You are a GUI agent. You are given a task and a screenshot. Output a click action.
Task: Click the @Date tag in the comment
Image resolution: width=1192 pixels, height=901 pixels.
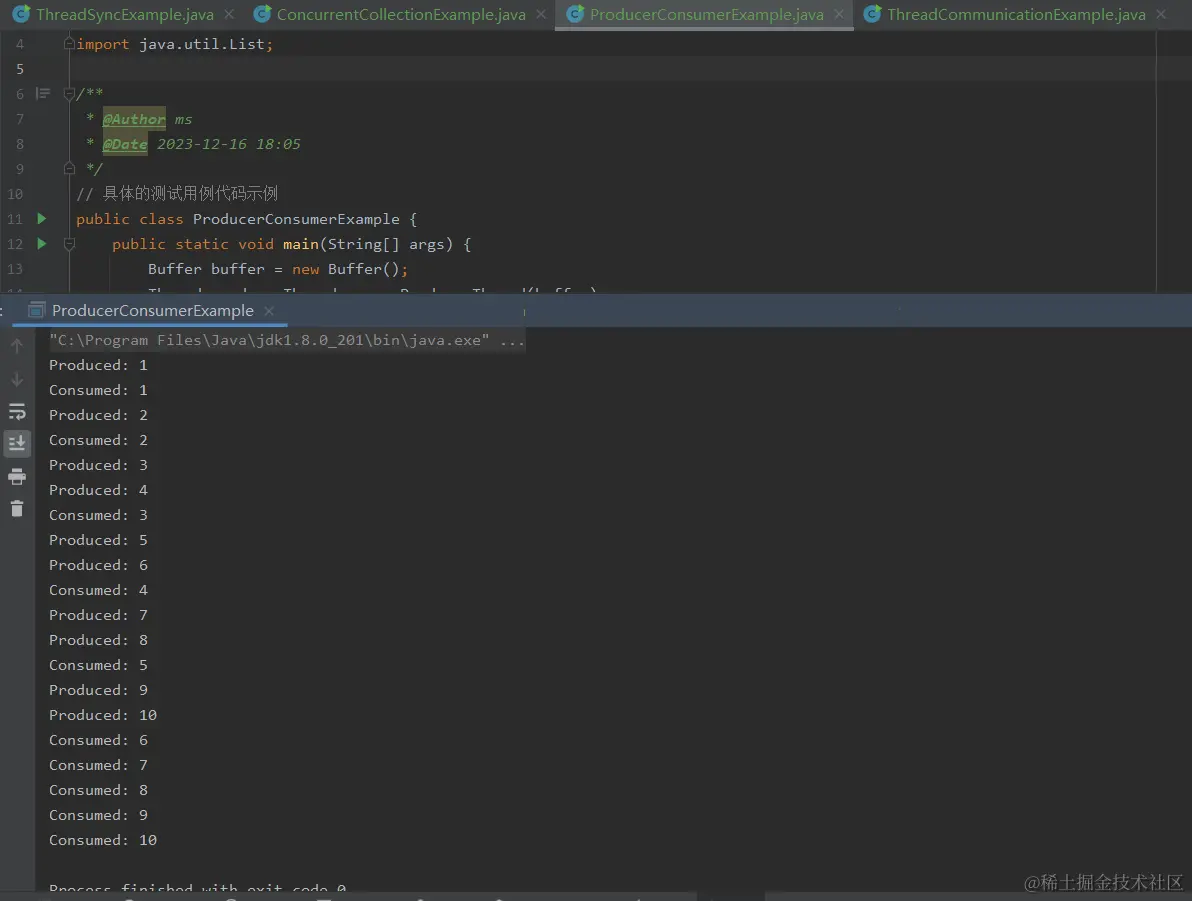[125, 144]
